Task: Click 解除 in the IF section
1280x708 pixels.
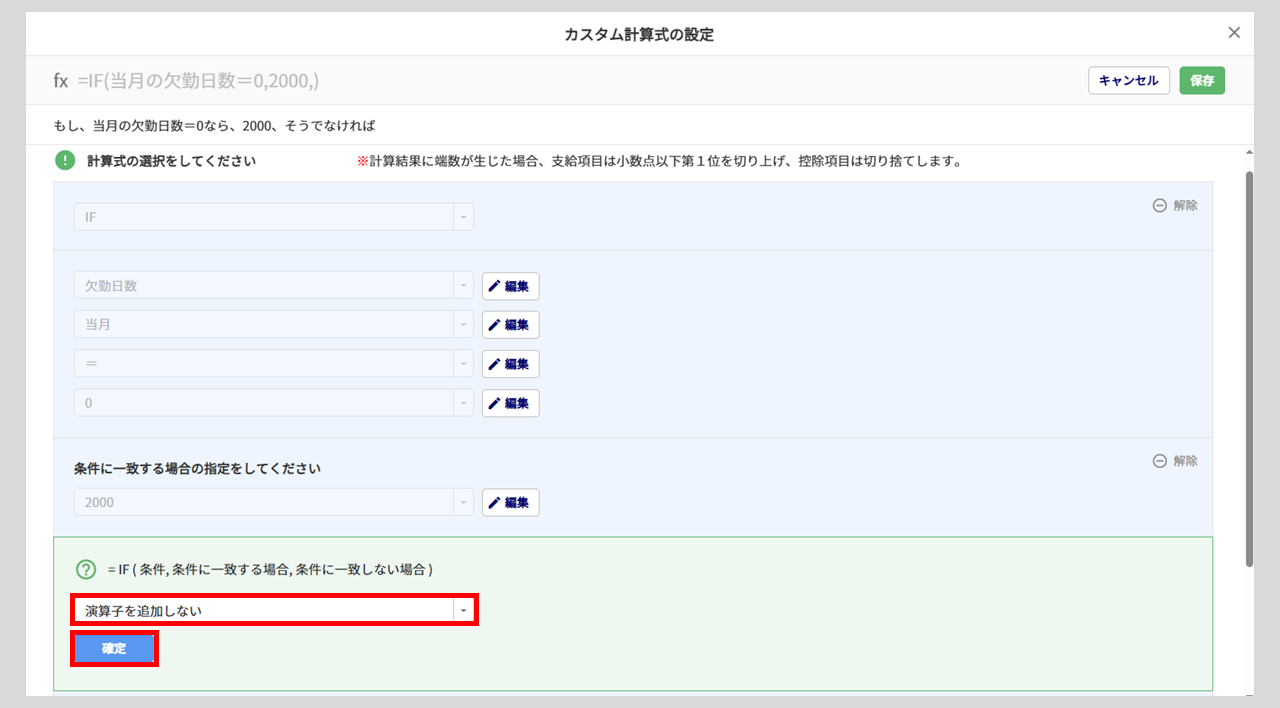Action: (1185, 205)
